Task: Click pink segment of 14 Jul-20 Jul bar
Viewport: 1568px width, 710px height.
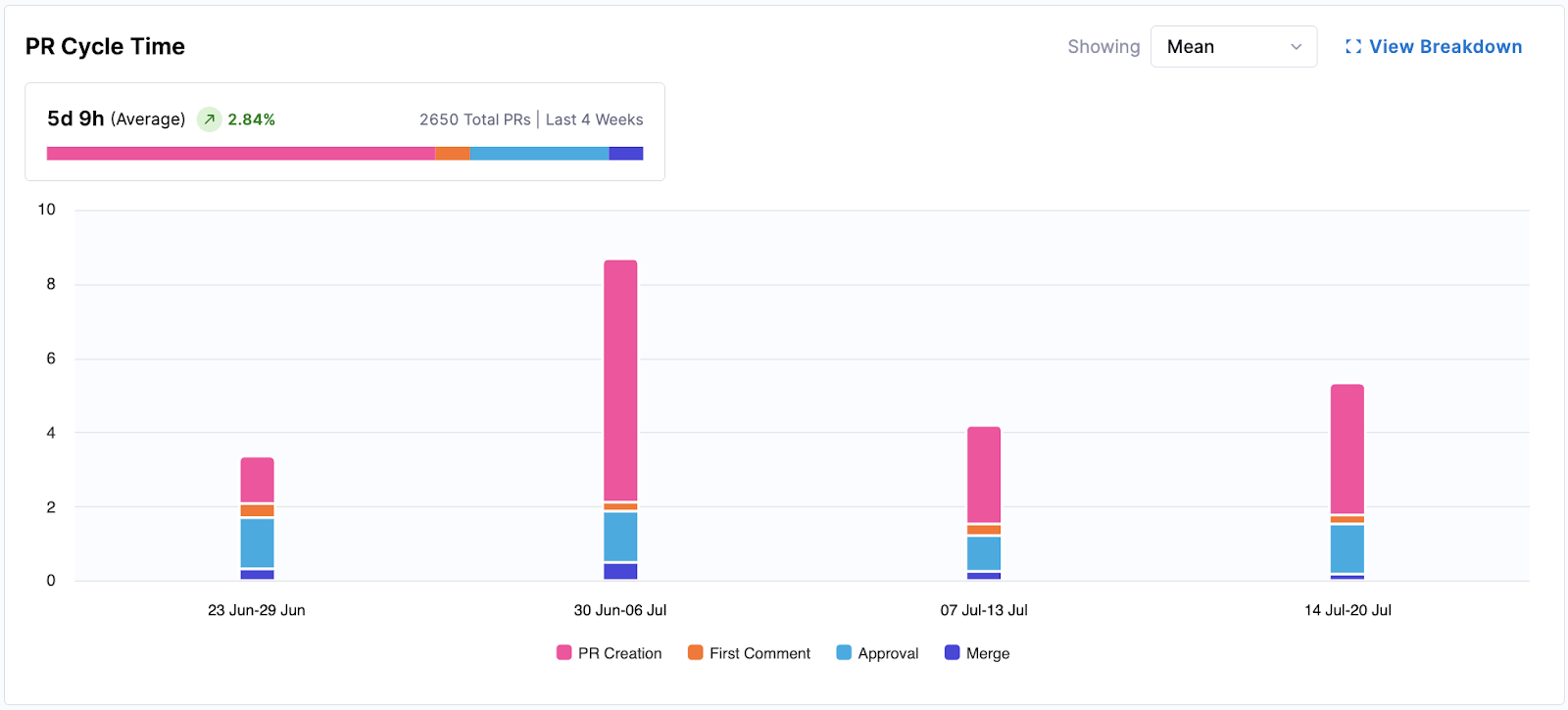Action: (1347, 449)
